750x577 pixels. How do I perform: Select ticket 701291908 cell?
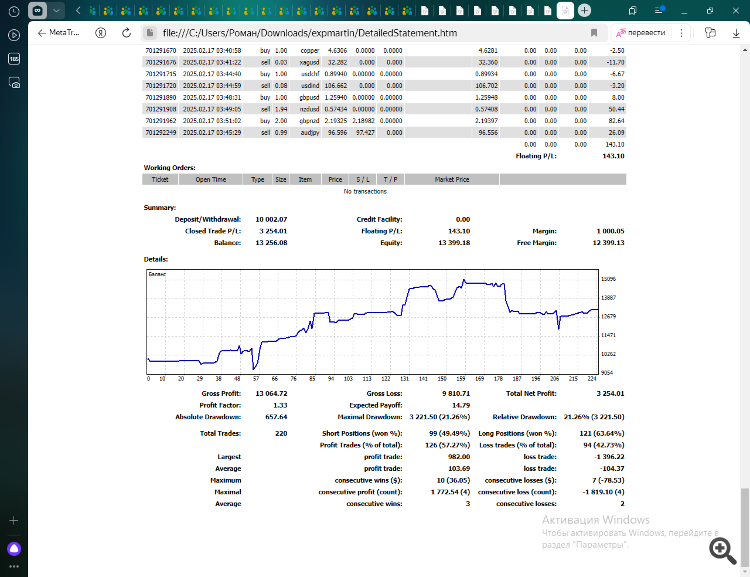[x=160, y=109]
